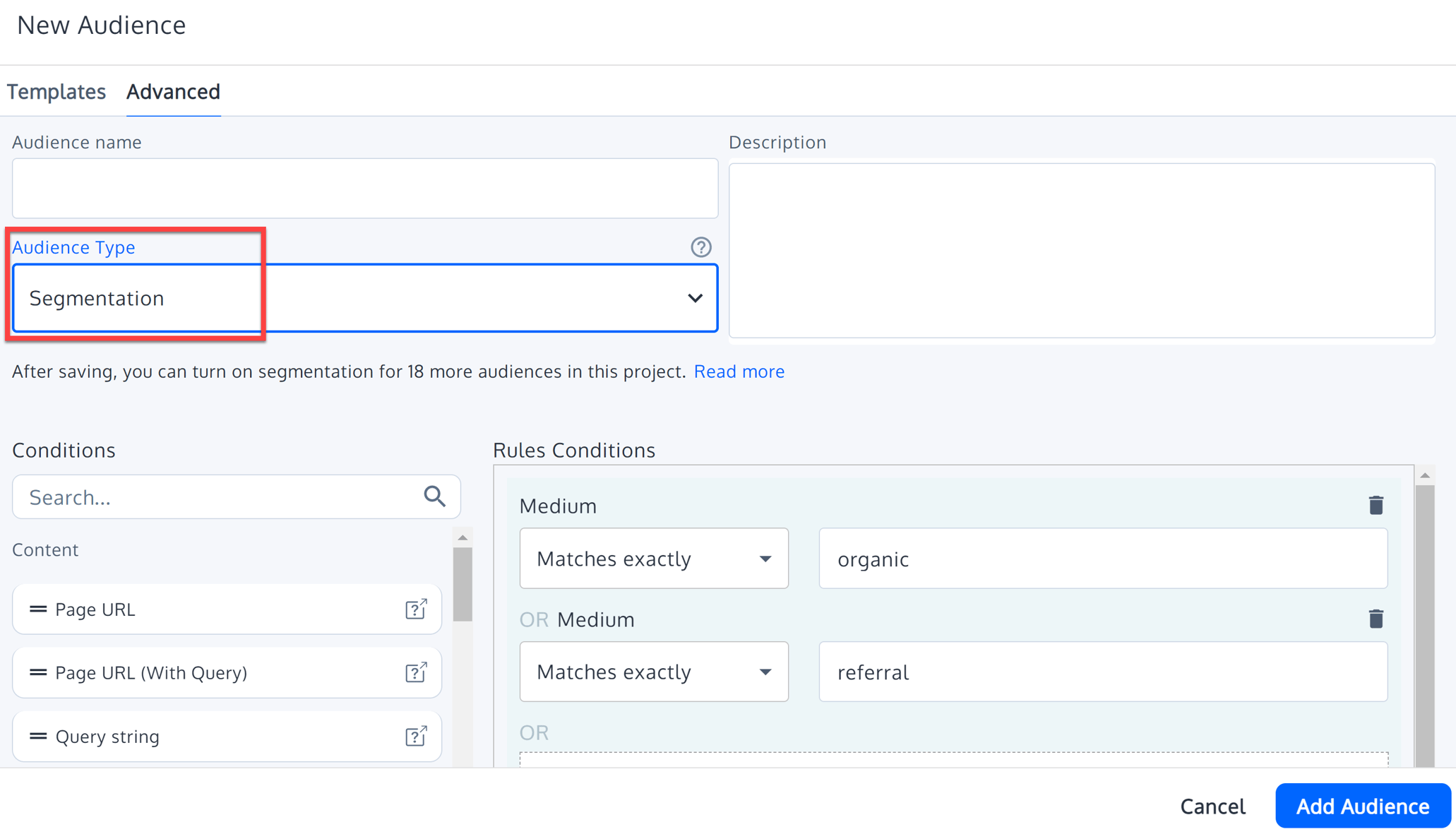Grab the drag handle of Page URL
This screenshot has width=1456, height=839.
pyautogui.click(x=38, y=609)
